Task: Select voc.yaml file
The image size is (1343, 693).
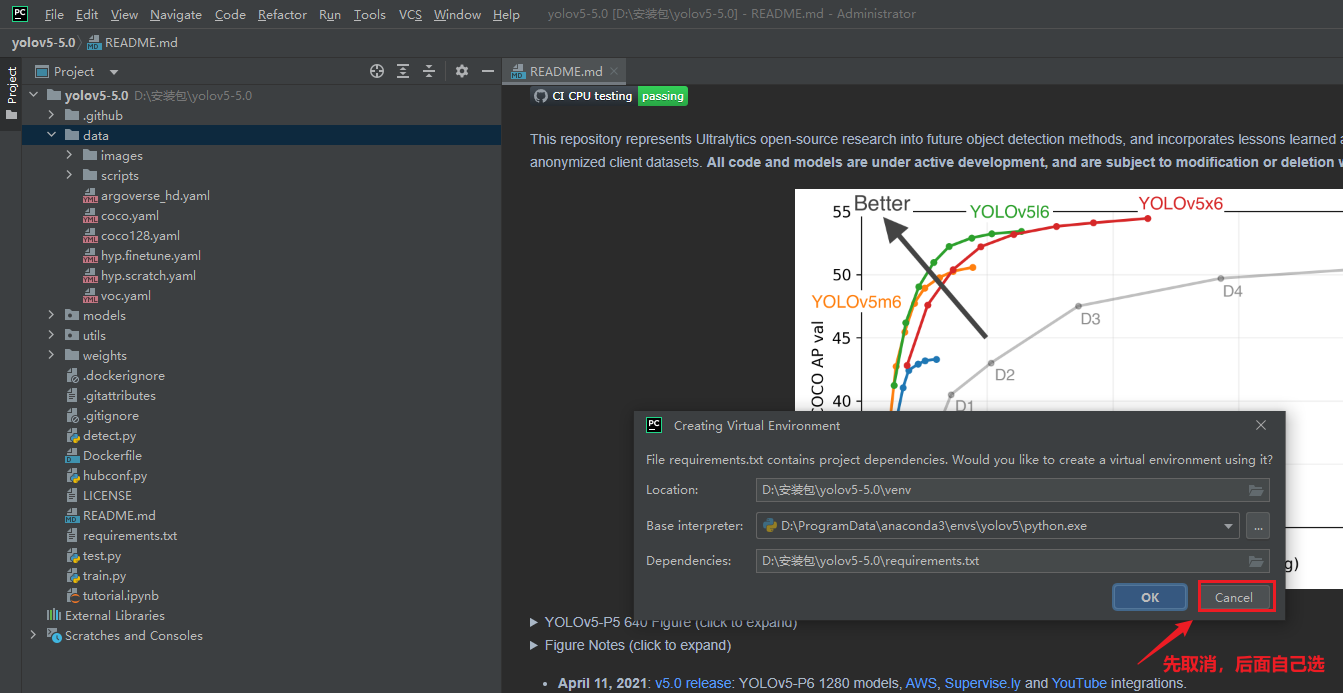Action: pos(116,295)
